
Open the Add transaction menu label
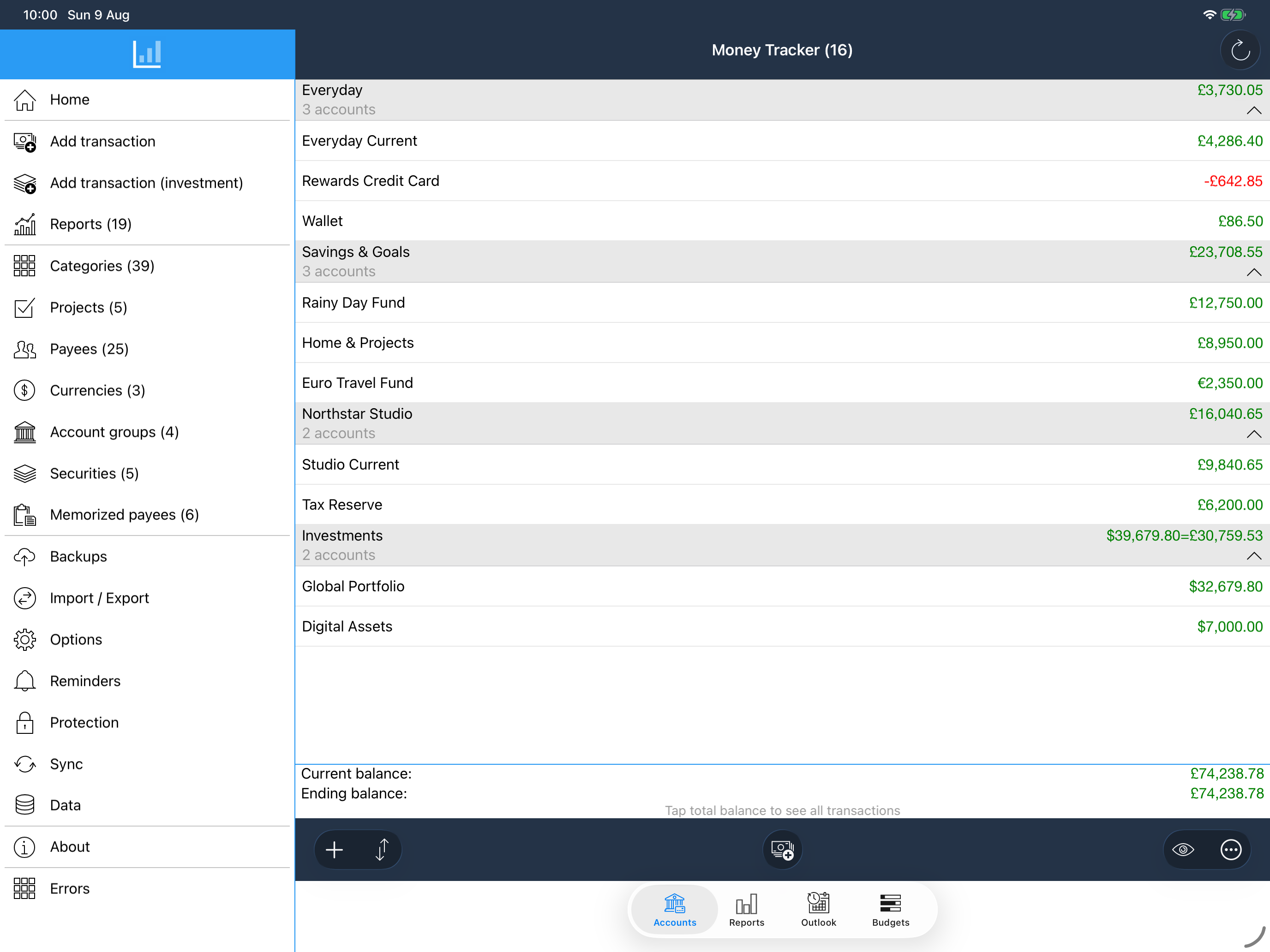[x=103, y=142]
